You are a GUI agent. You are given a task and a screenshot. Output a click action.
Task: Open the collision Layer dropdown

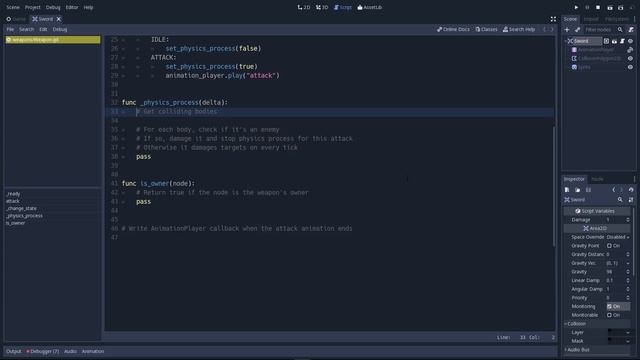(628, 333)
